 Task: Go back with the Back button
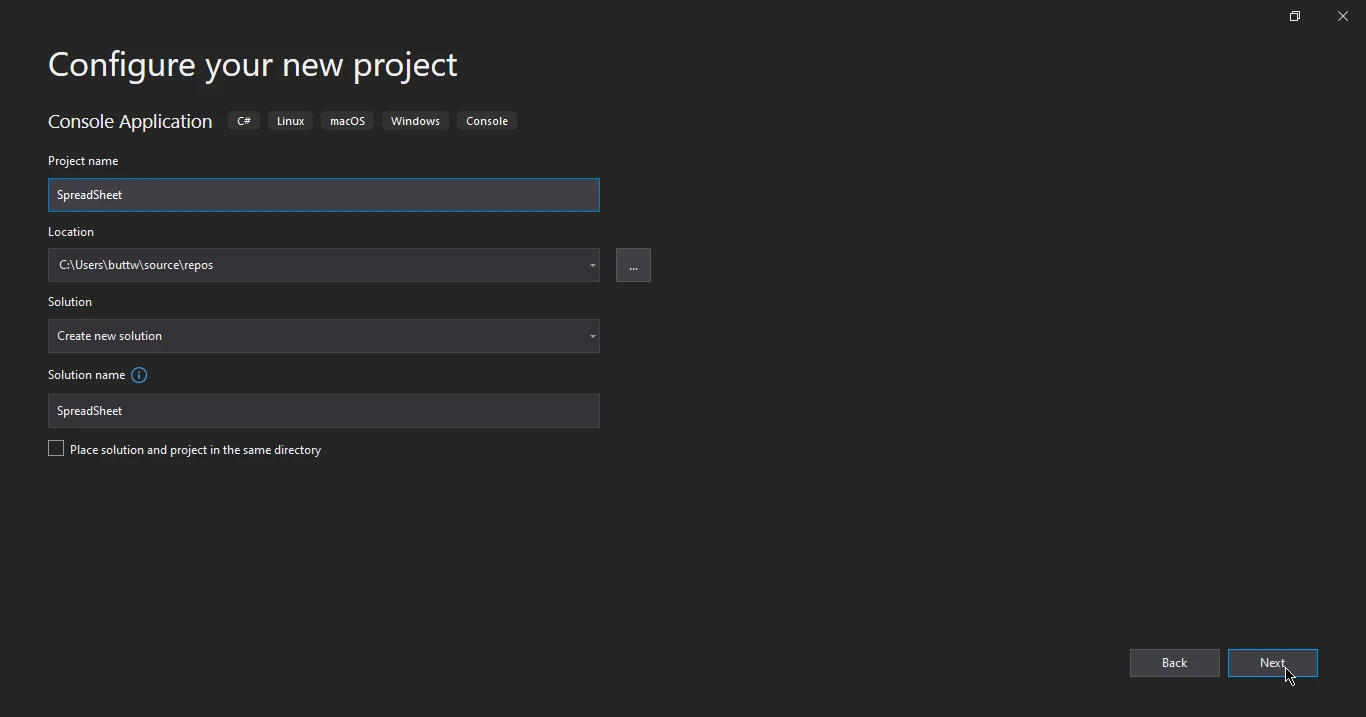[x=1174, y=663]
